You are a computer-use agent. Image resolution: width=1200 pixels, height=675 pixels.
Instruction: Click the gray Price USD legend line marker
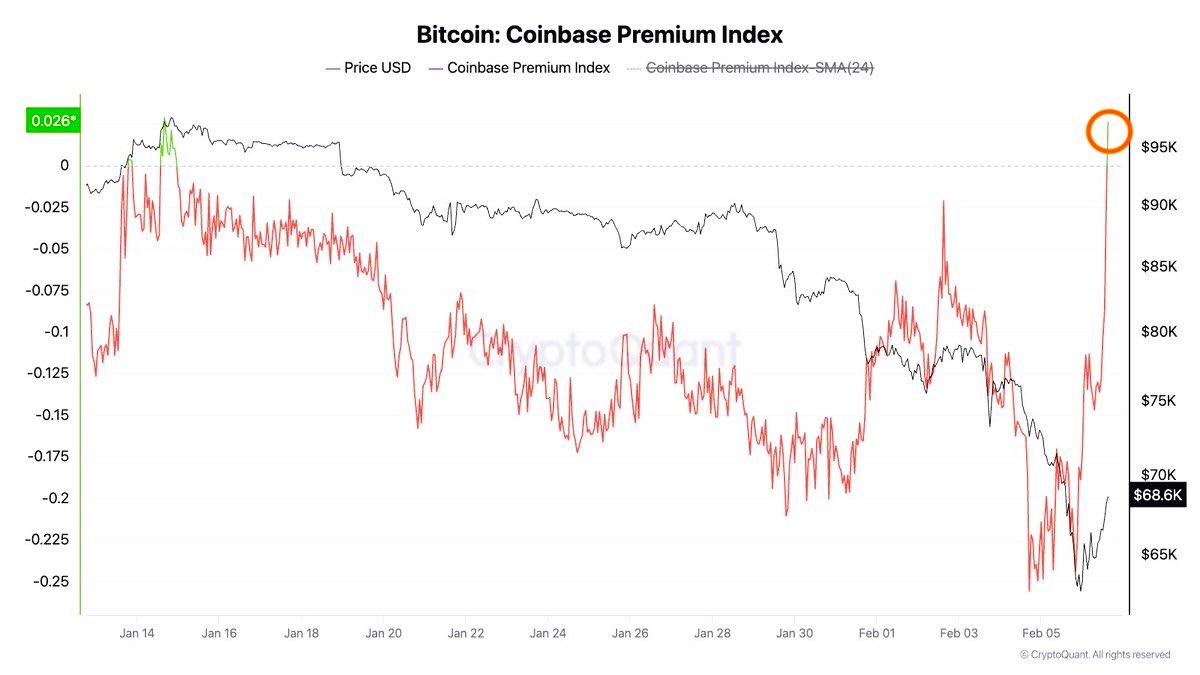click(333, 68)
